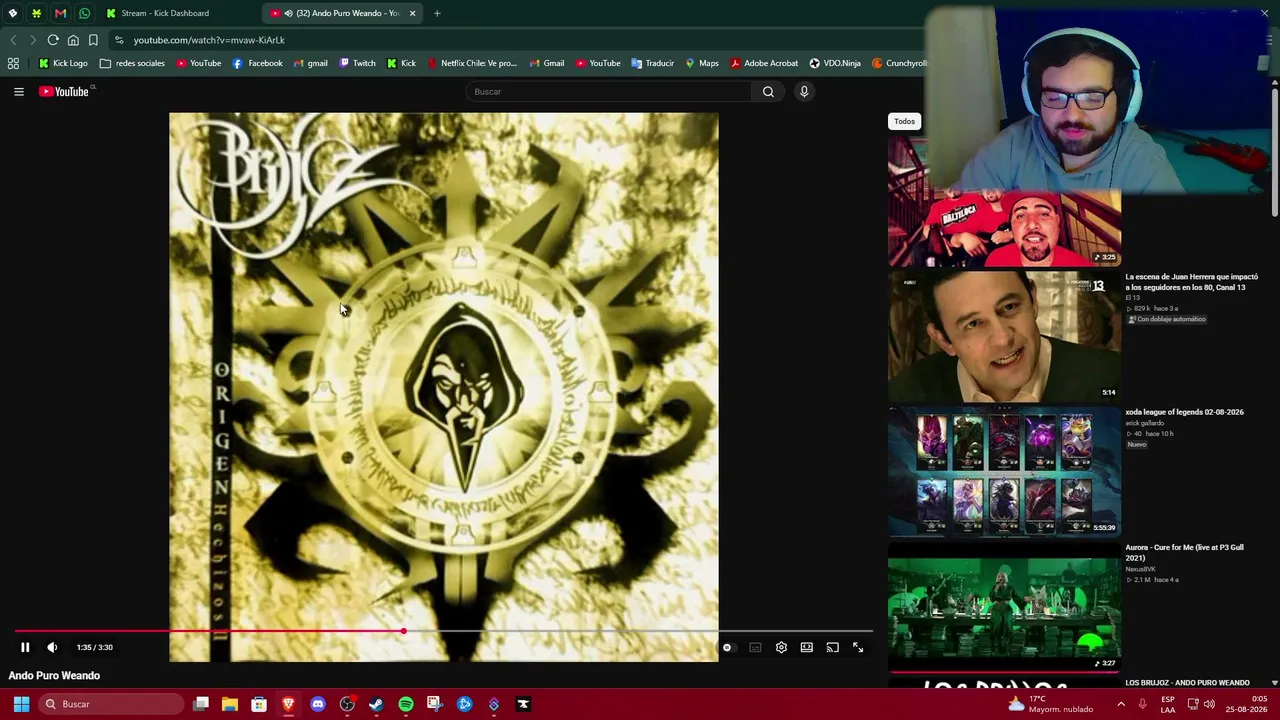Viewport: 1280px width, 720px height.
Task: Open the Windows Start menu
Action: (x=21, y=704)
